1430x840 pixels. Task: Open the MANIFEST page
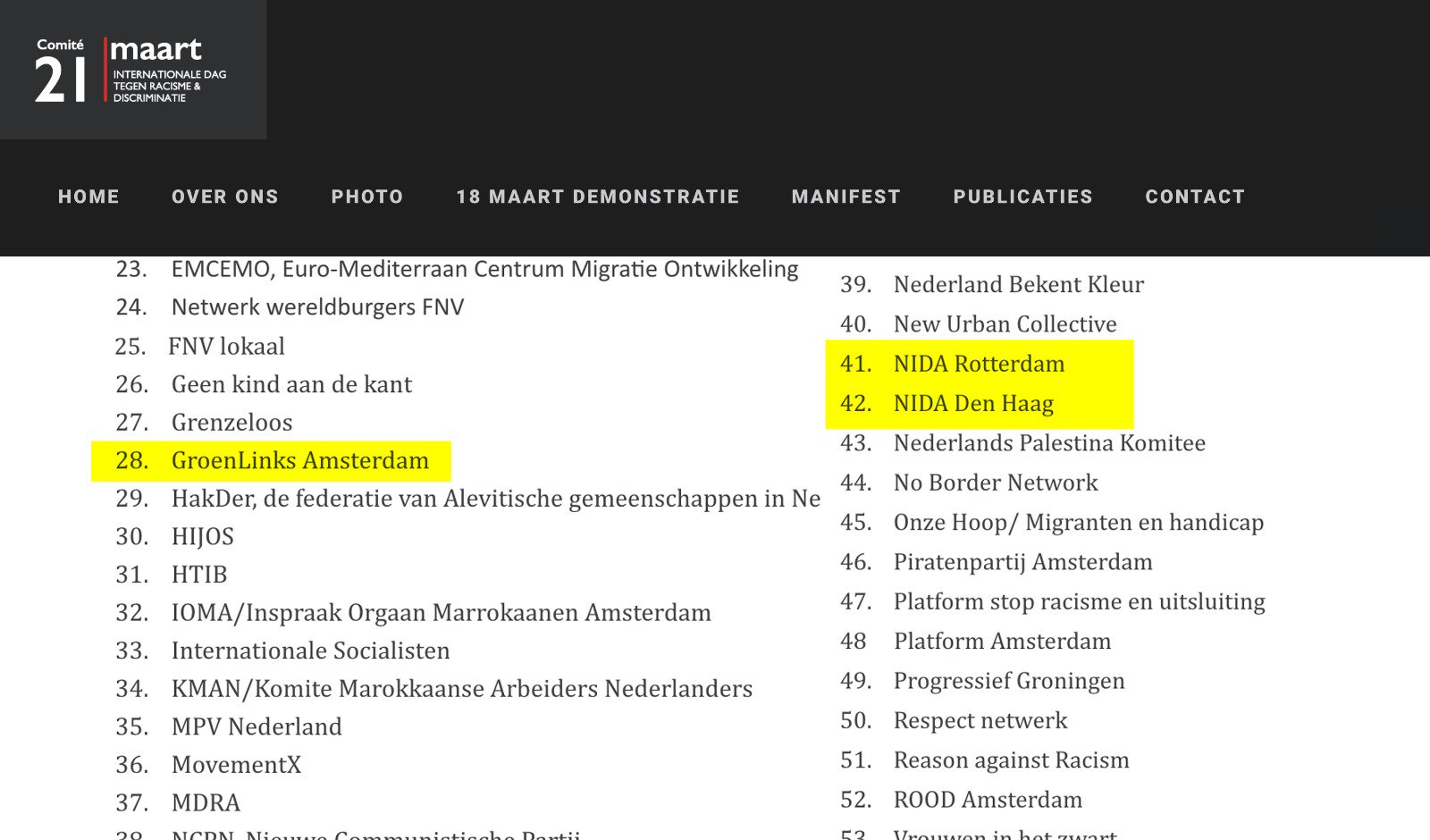(846, 197)
